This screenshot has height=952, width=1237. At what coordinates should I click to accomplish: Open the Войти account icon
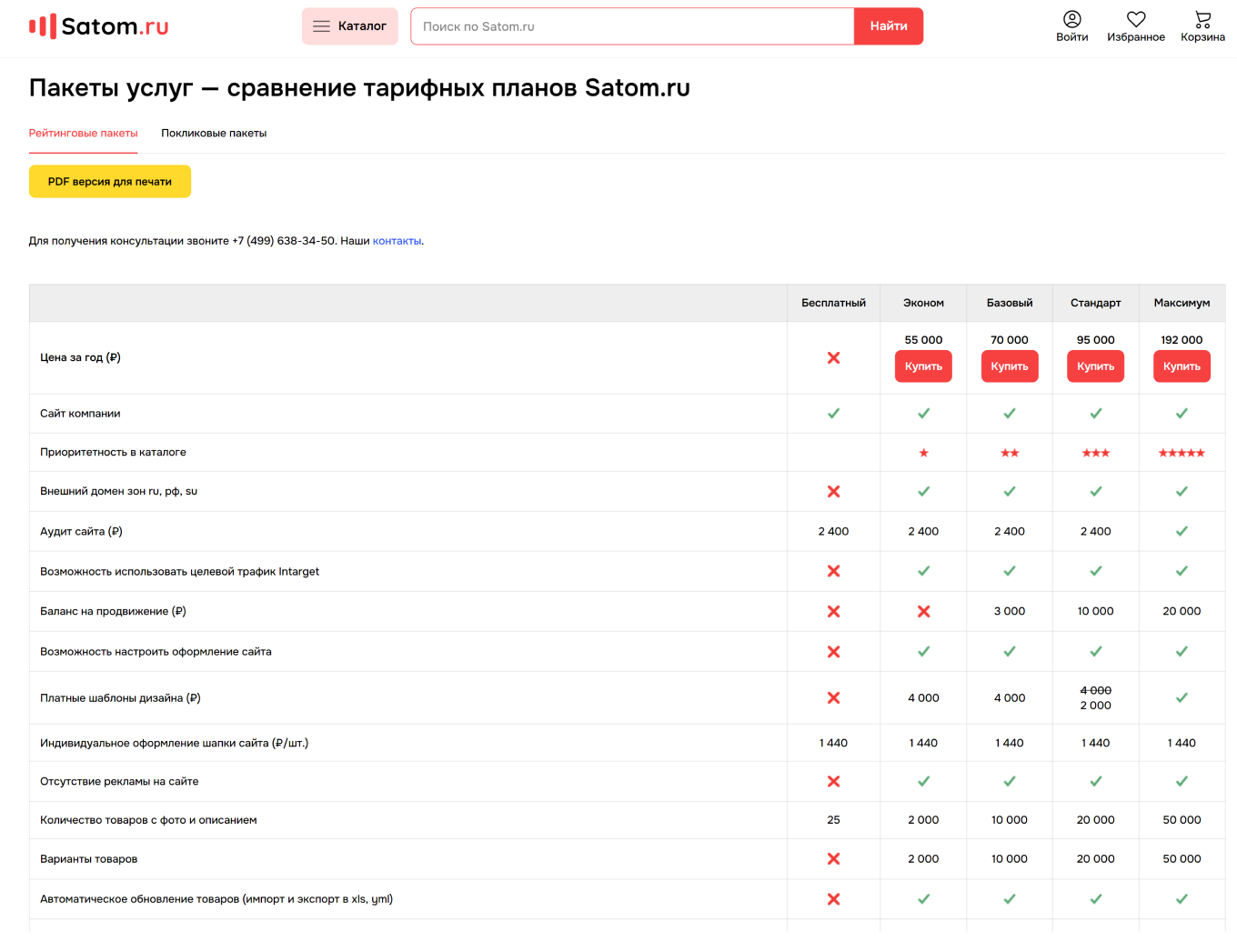pos(1072,26)
